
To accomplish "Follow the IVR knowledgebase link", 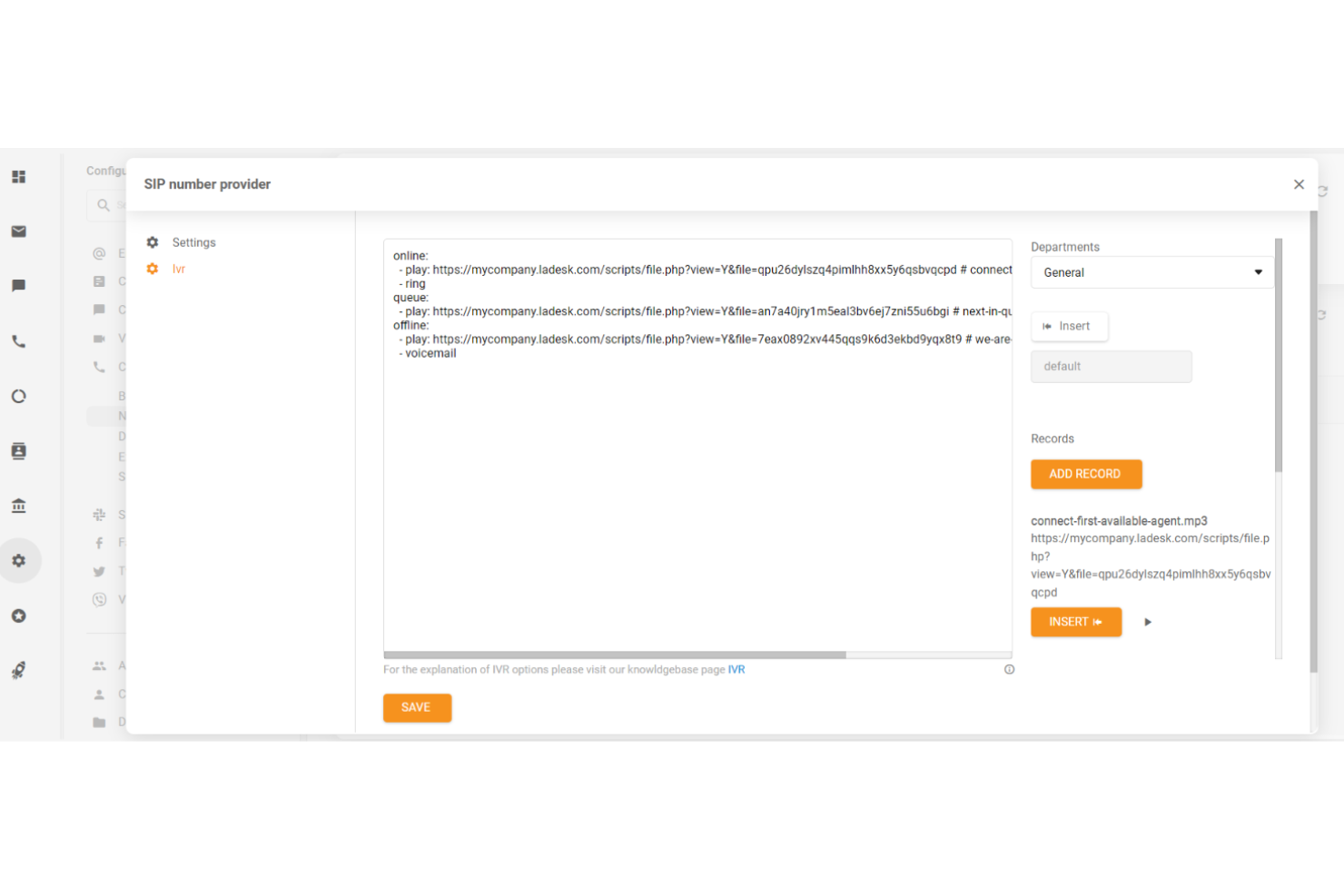I will [736, 670].
